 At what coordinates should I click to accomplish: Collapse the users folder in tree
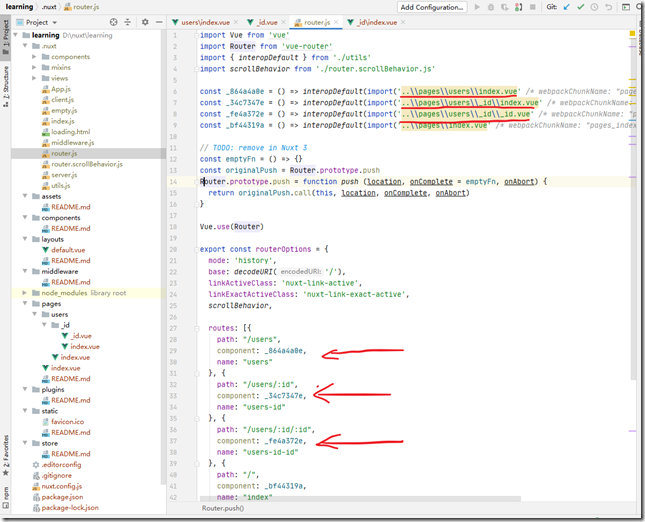(x=35, y=314)
